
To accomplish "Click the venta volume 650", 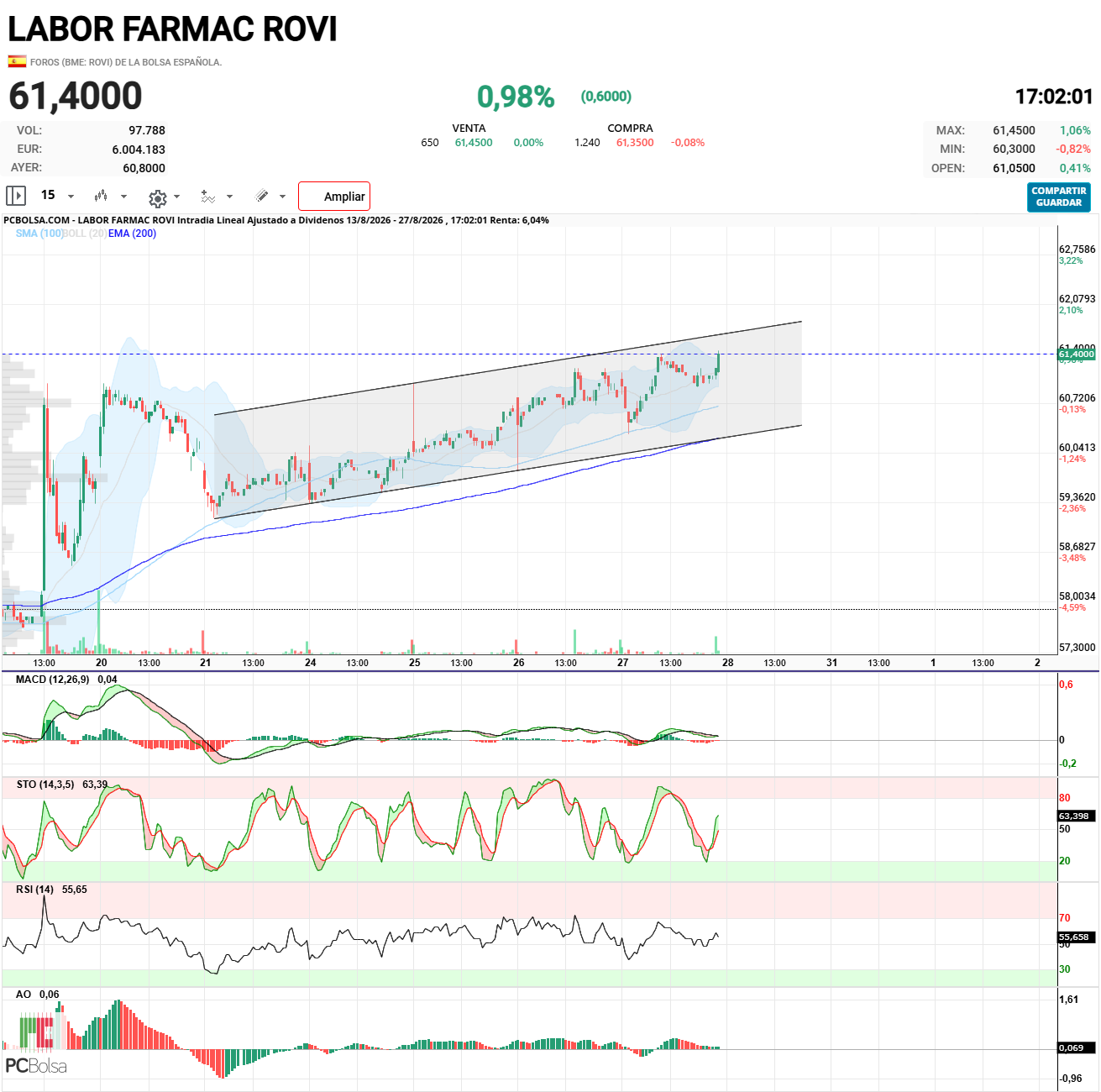I will tap(430, 143).
